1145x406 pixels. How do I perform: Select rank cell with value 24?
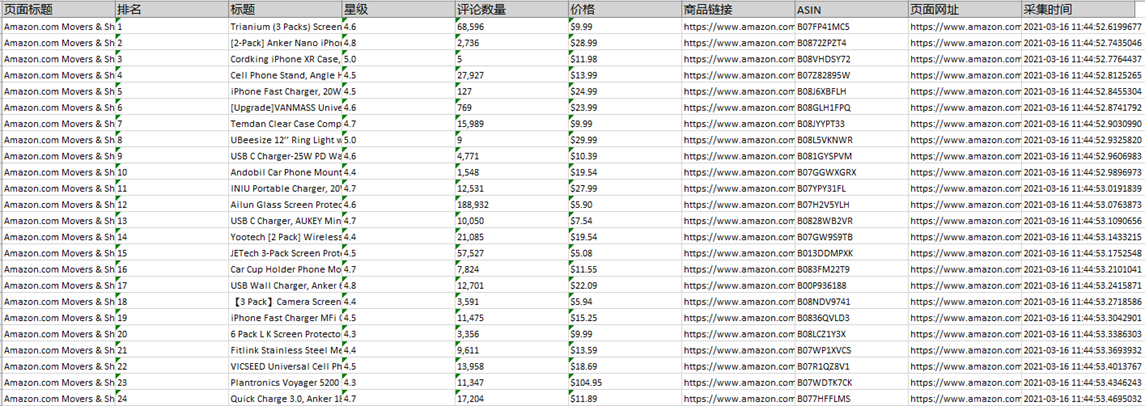(x=172, y=398)
